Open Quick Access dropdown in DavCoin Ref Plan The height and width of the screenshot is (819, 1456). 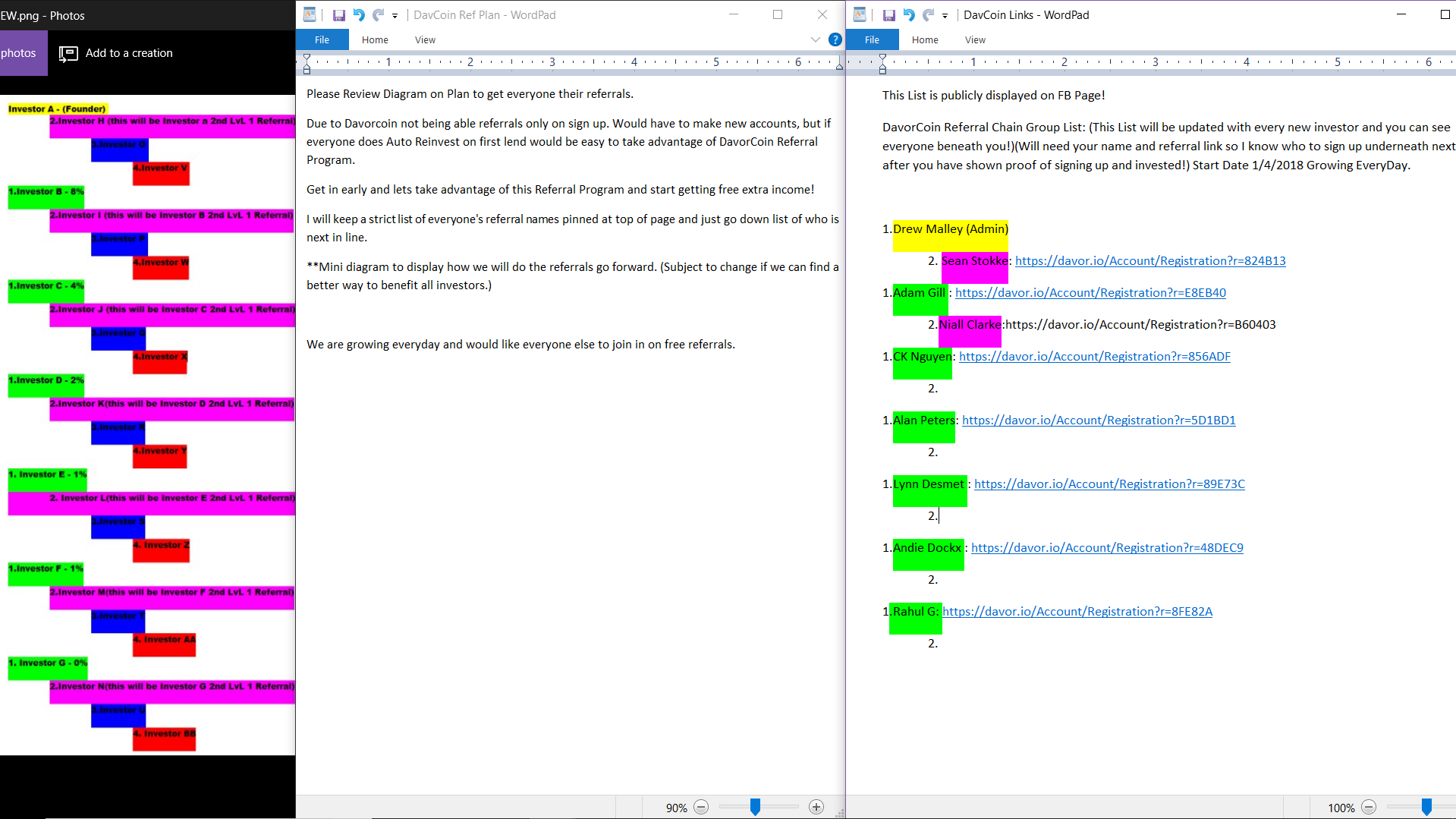pos(395,16)
